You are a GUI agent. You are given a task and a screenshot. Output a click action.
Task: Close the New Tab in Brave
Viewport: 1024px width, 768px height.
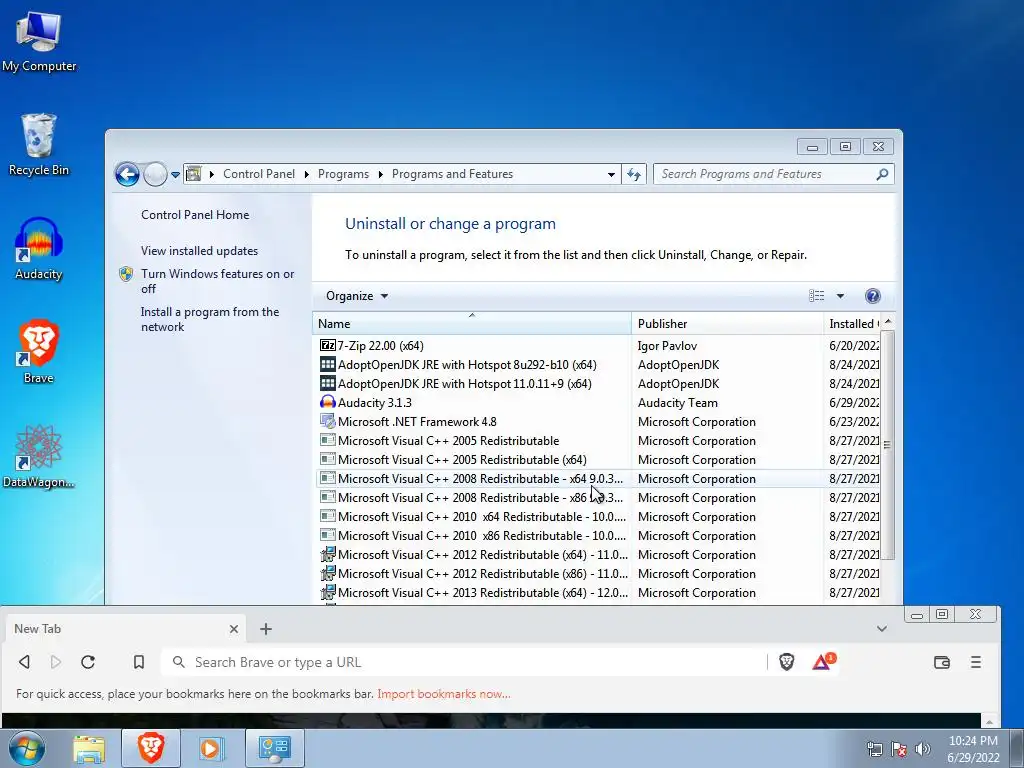pos(233,629)
